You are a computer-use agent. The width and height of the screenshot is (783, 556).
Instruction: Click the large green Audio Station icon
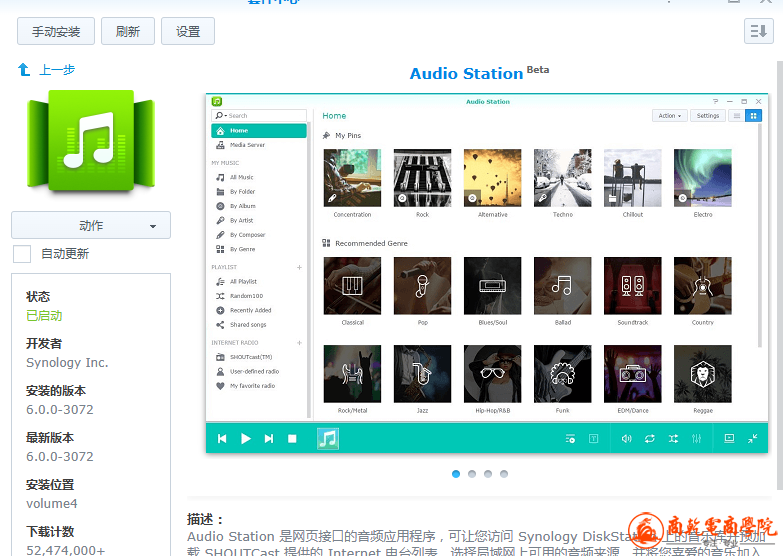[90, 141]
